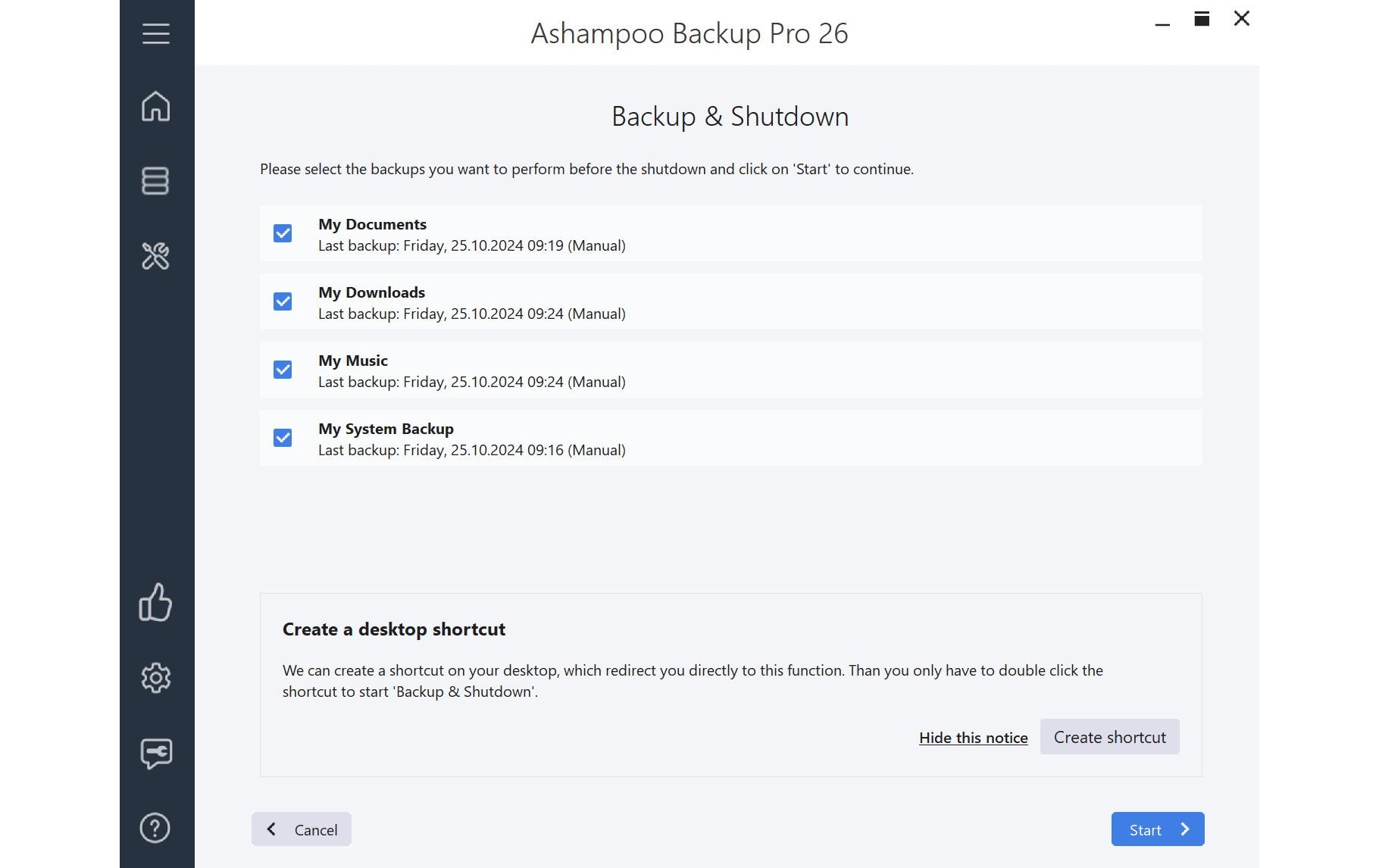The image size is (1379, 868).
Task: Click Start to begin backup and shutdown
Action: click(1157, 829)
